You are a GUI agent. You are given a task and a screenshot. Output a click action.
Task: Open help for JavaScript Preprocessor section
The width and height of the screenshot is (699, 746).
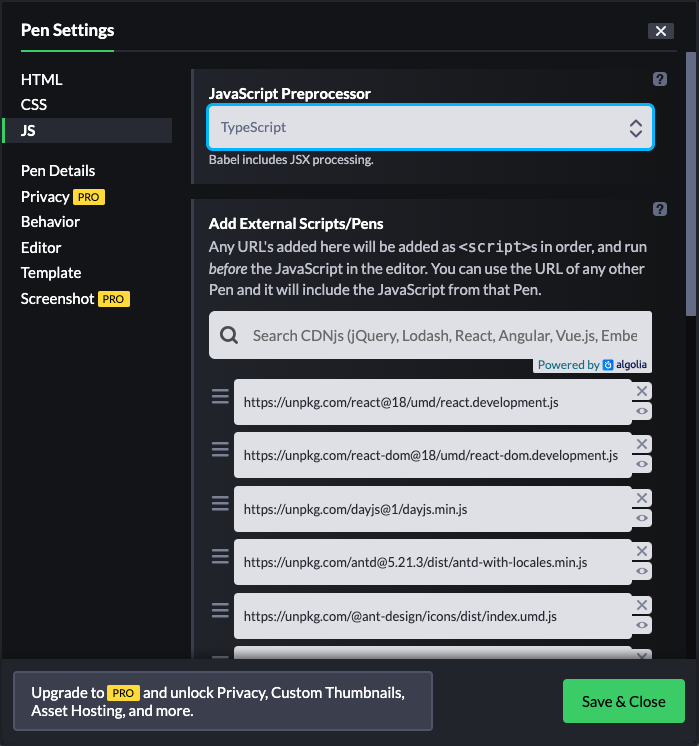pyautogui.click(x=660, y=79)
